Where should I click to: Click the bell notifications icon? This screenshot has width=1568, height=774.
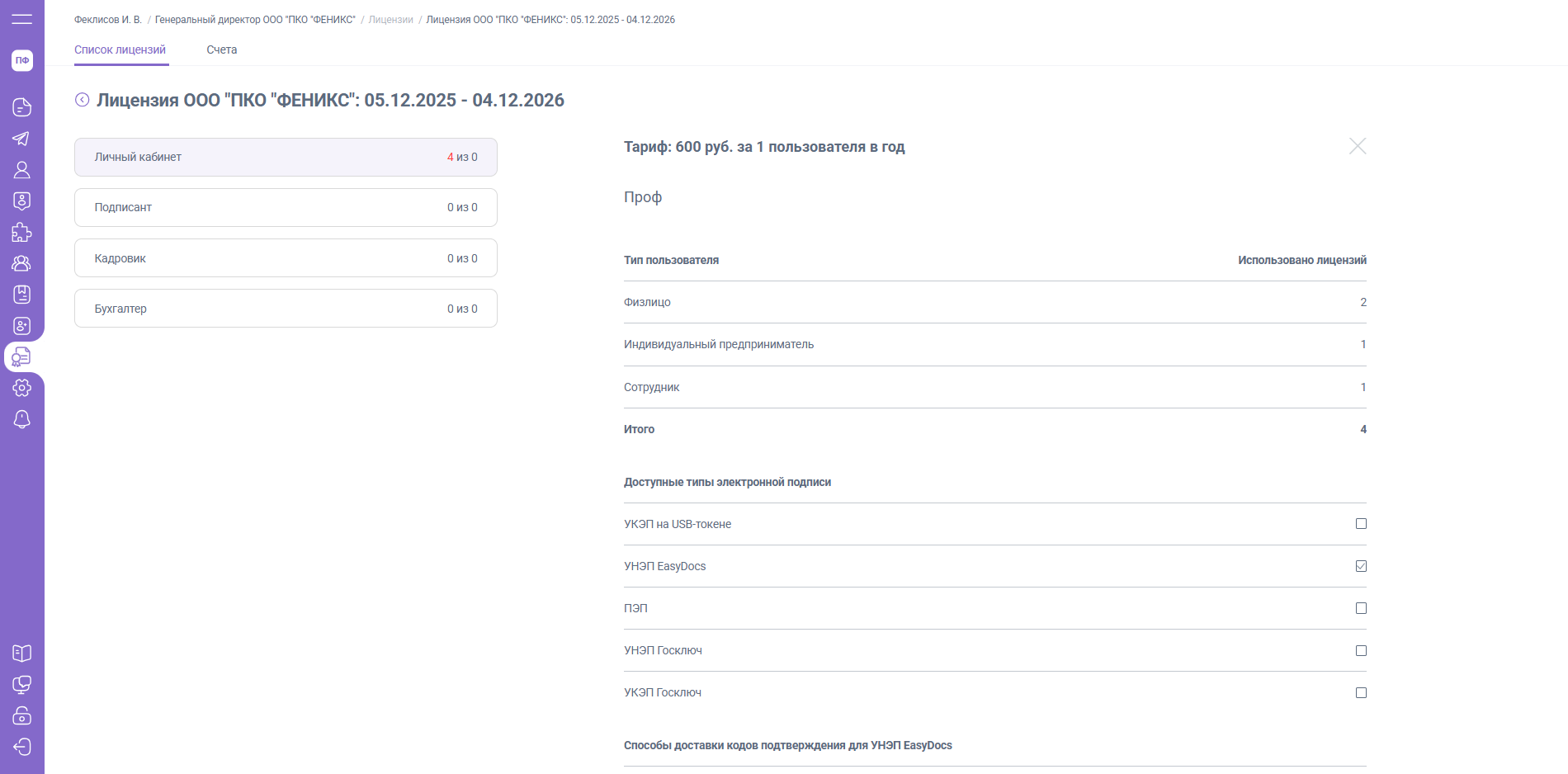(21, 419)
